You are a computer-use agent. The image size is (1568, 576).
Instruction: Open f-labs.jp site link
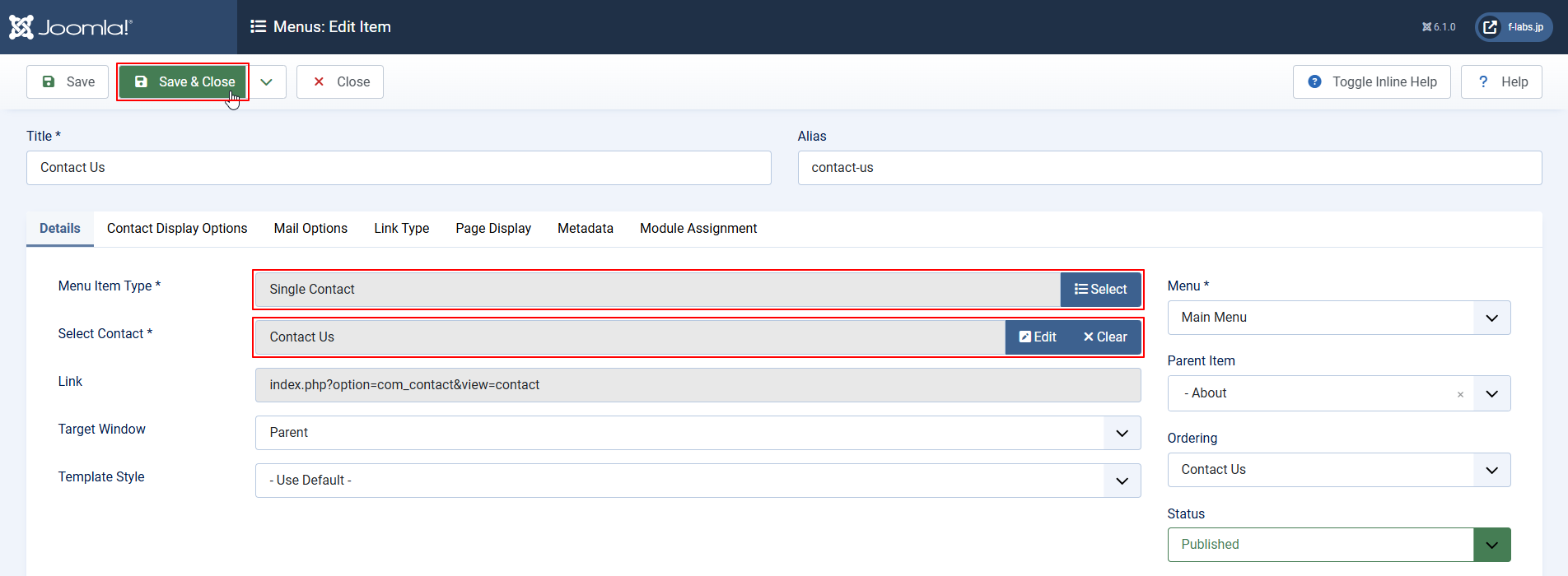pyautogui.click(x=1514, y=27)
